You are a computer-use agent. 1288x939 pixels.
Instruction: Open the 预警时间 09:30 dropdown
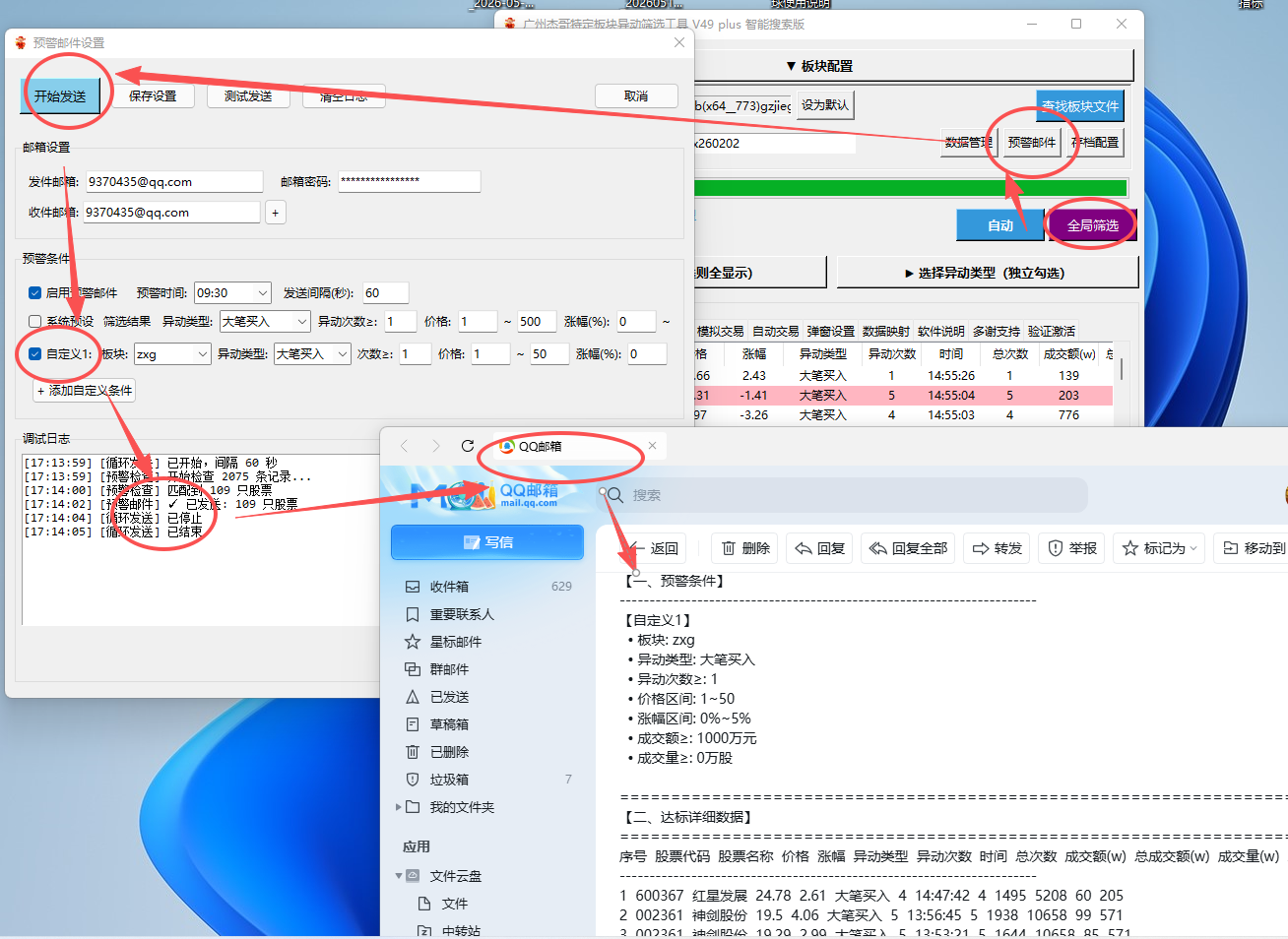pyautogui.click(x=232, y=292)
